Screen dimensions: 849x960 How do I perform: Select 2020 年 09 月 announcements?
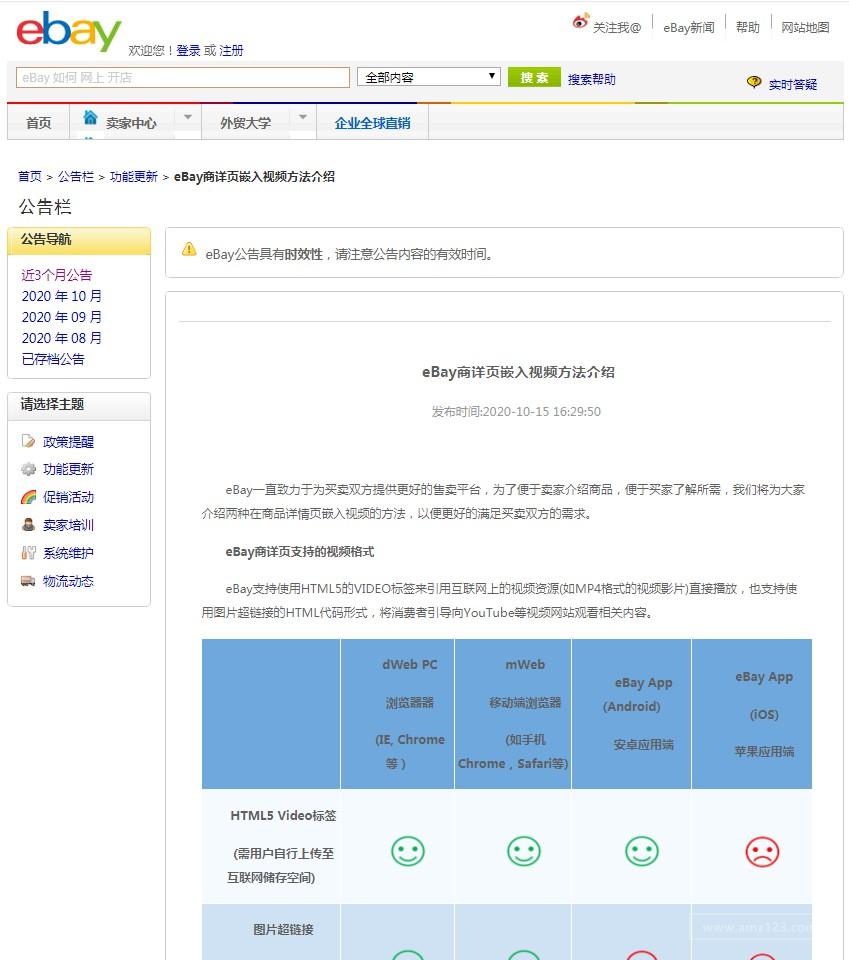[x=62, y=317]
